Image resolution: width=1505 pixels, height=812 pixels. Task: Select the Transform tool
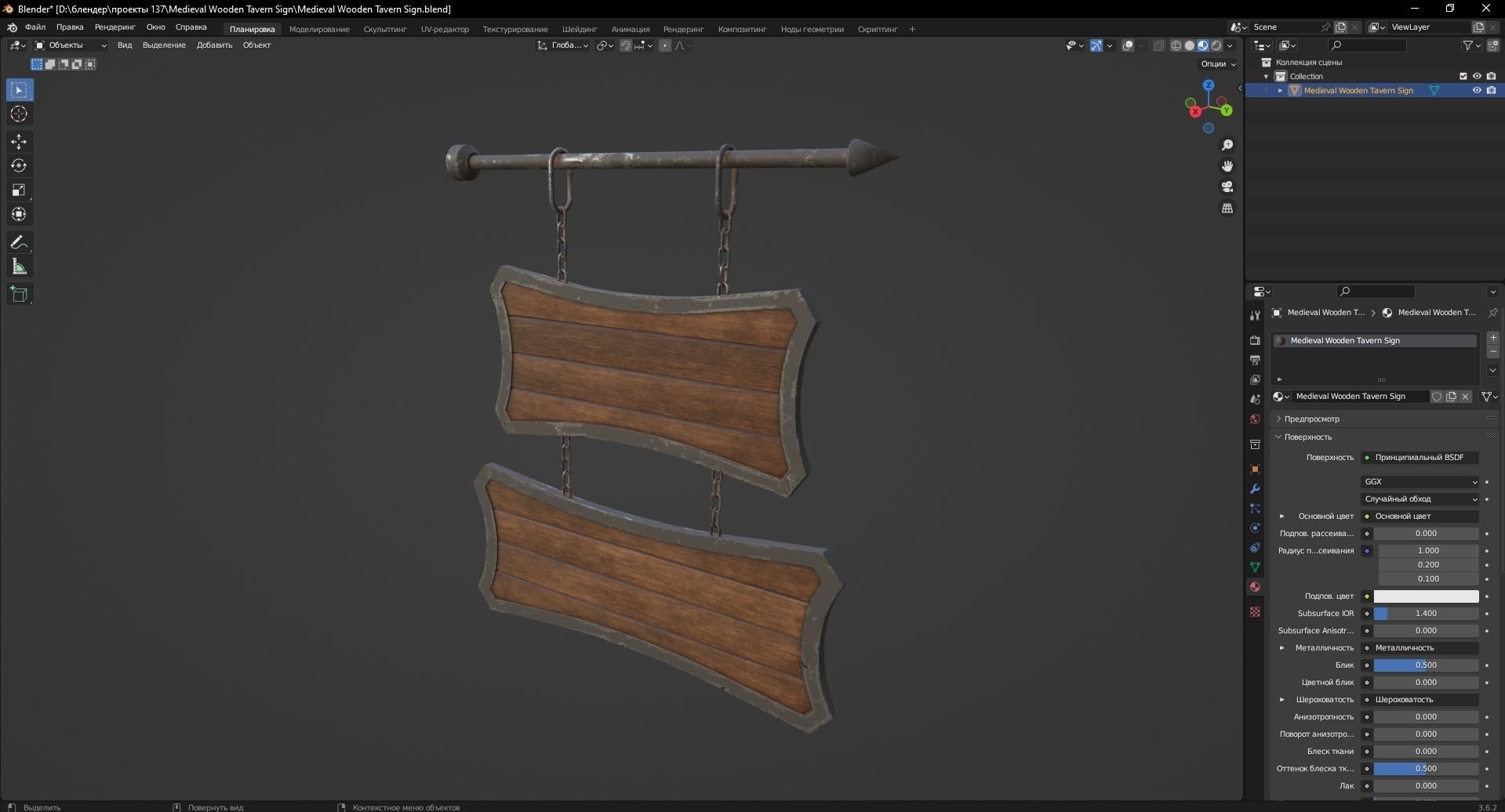20,214
